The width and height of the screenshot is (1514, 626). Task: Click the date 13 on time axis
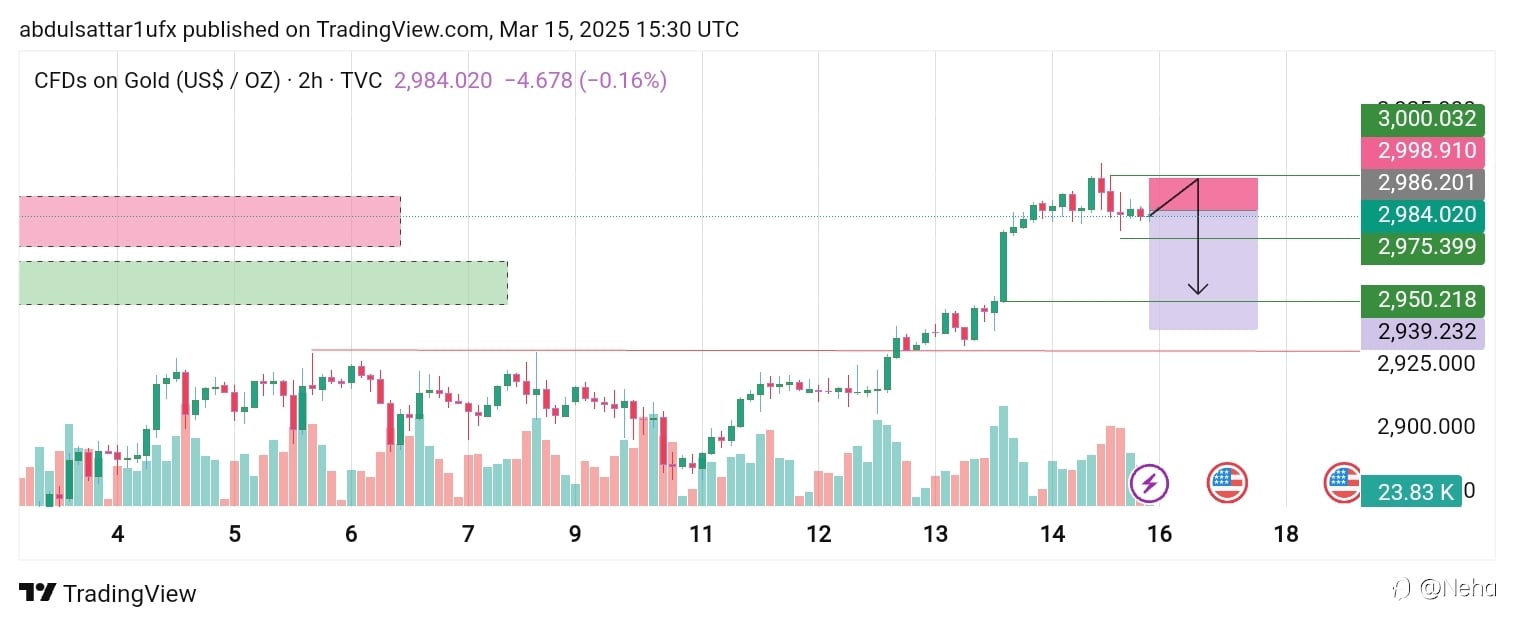(935, 534)
